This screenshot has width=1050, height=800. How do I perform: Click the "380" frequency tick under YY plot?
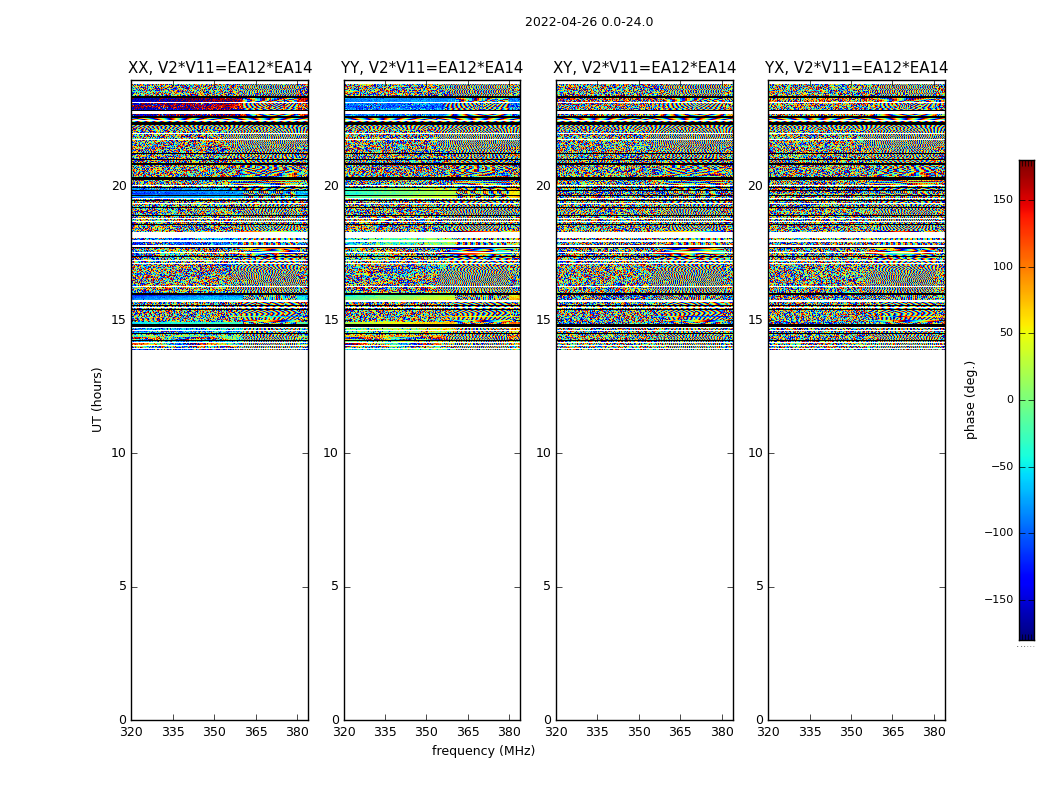[510, 732]
